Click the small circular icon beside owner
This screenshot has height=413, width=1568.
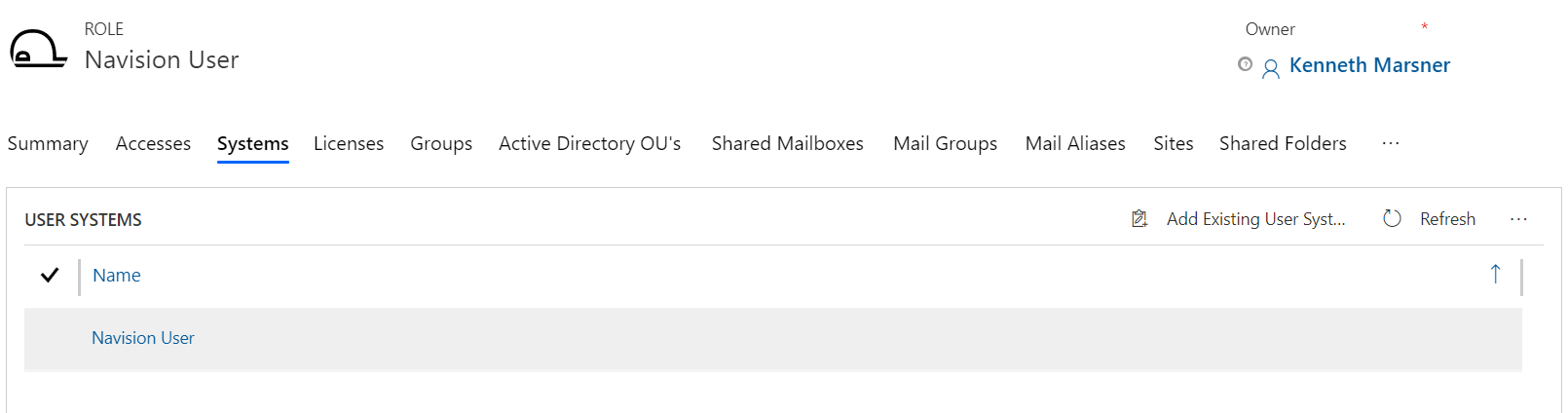pyautogui.click(x=1245, y=64)
